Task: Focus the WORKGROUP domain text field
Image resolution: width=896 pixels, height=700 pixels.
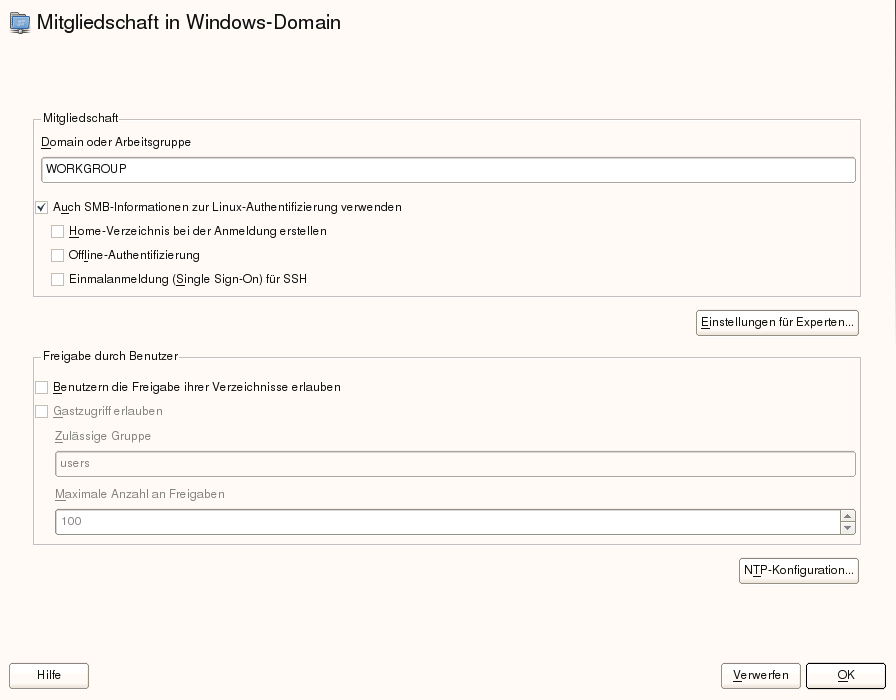Action: pos(448,170)
